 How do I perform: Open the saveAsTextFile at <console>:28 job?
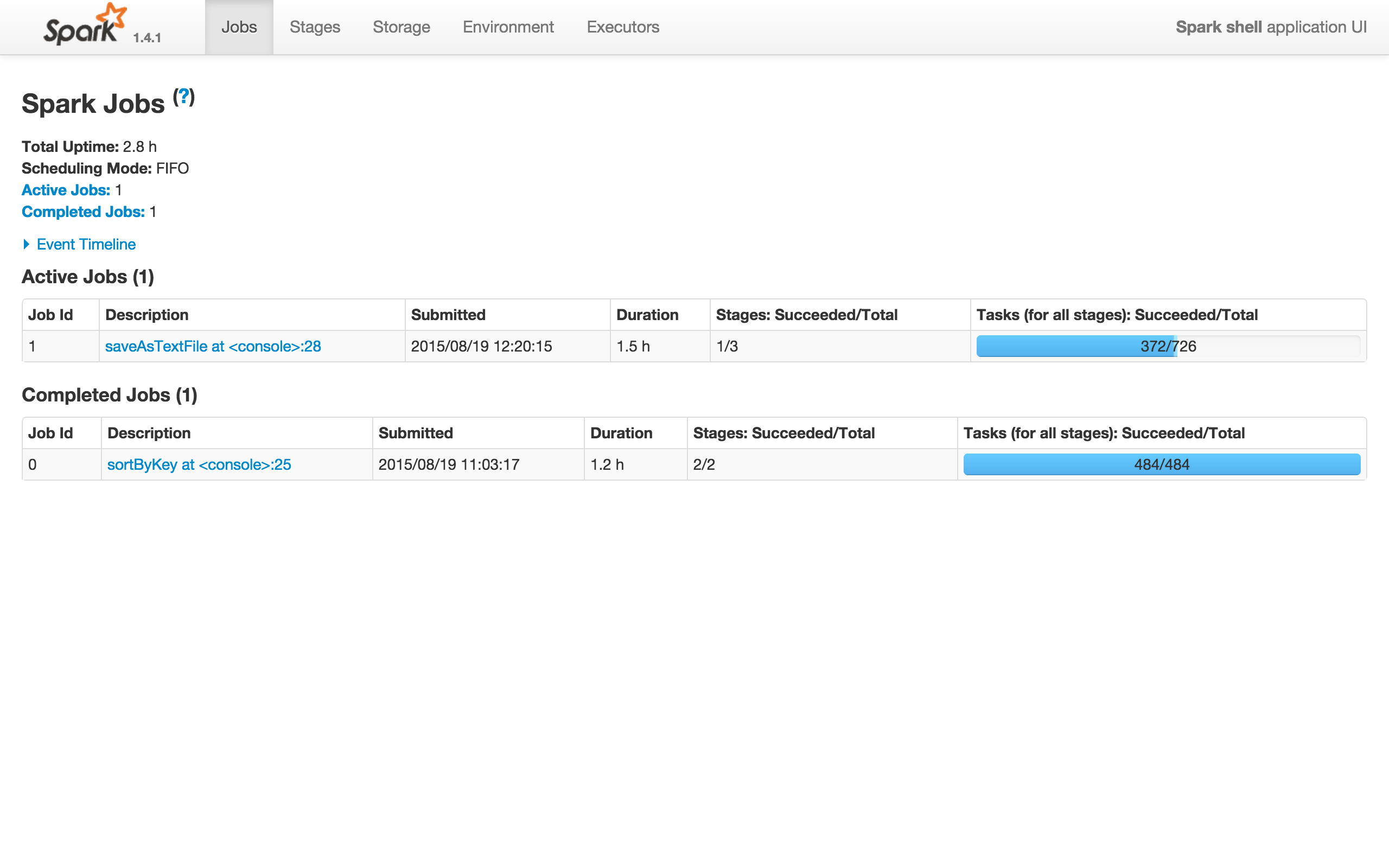tap(213, 346)
